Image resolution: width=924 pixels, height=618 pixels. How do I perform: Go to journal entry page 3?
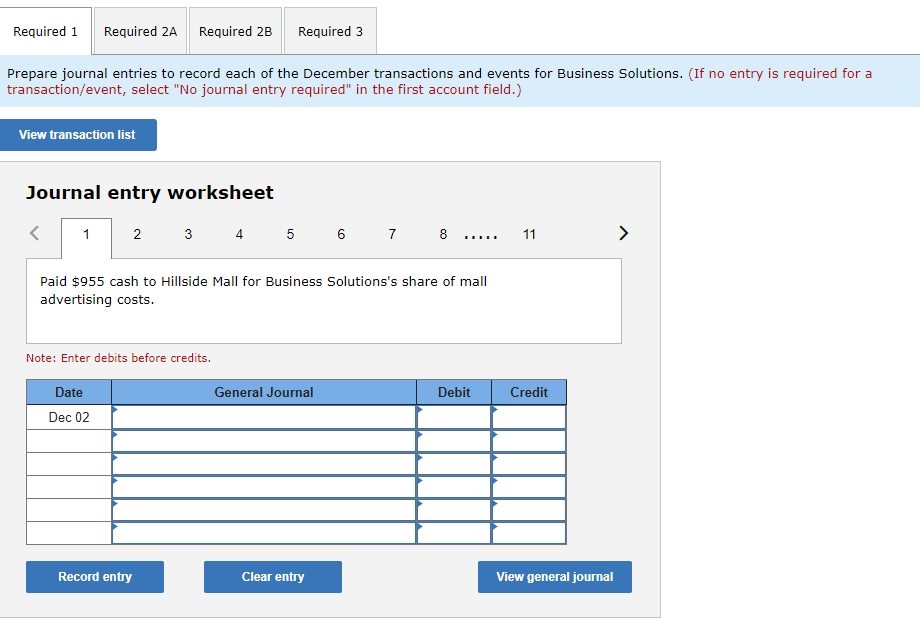(188, 234)
